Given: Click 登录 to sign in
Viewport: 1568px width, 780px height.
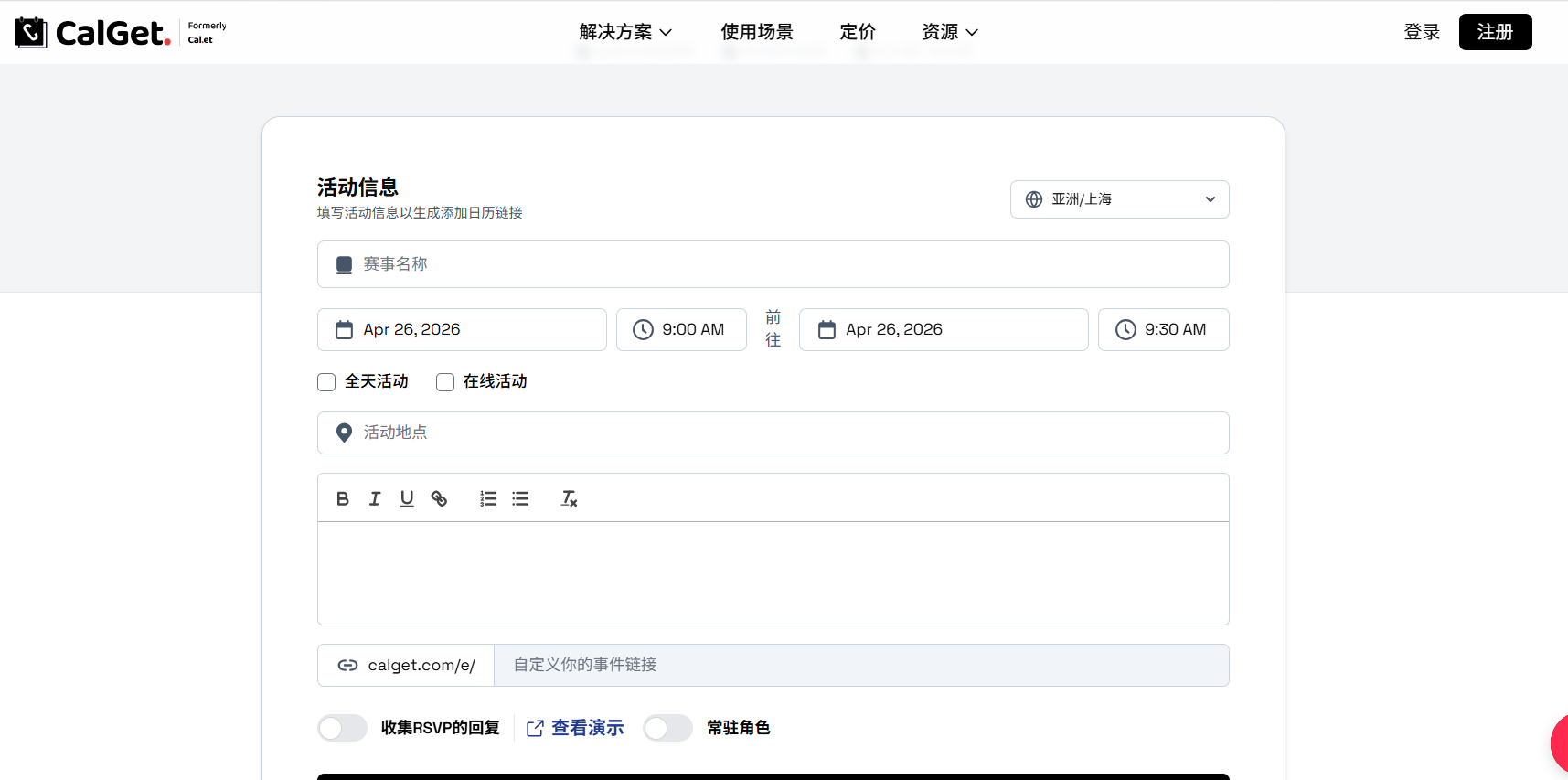Looking at the screenshot, I should pyautogui.click(x=1422, y=32).
